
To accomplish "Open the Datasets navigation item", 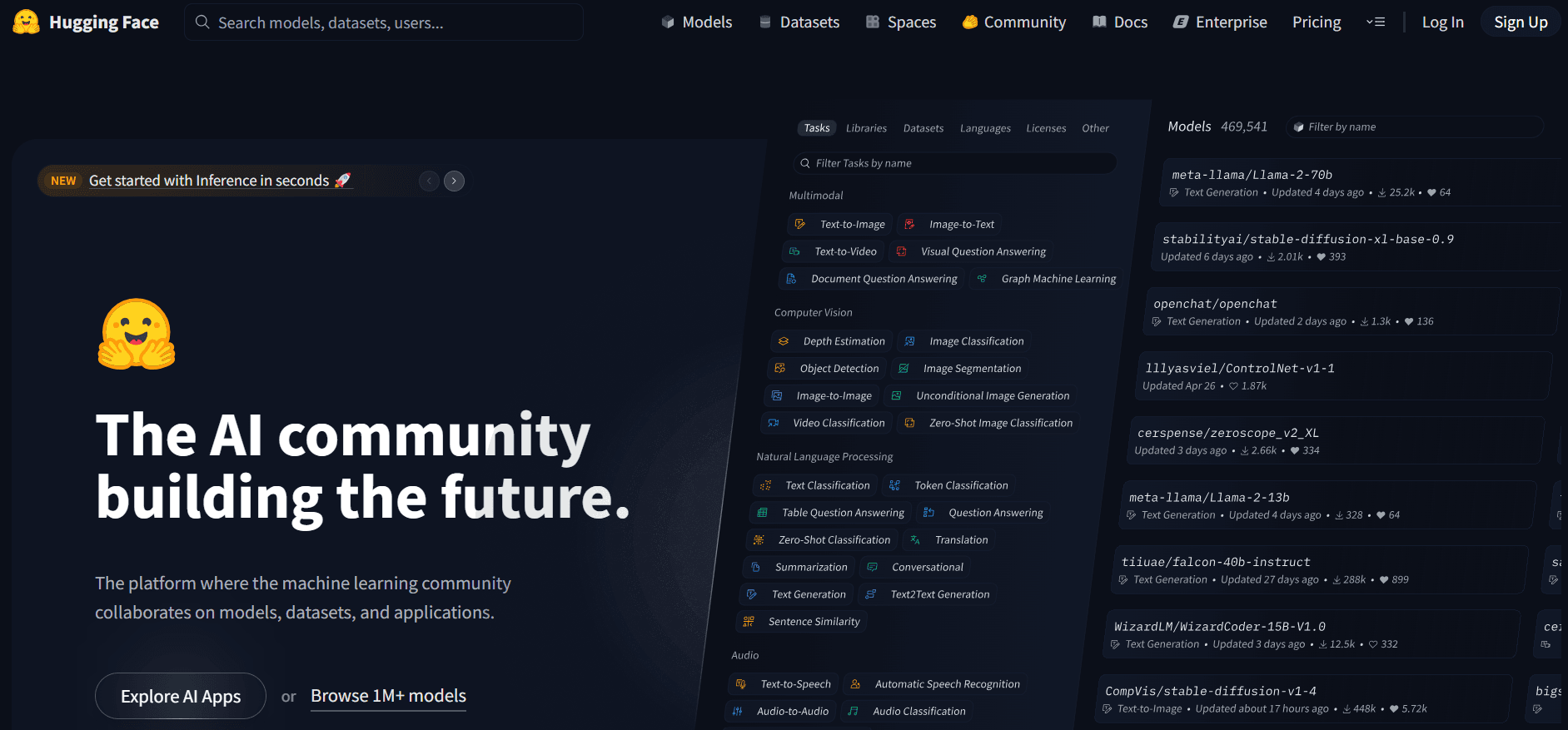I will click(799, 22).
